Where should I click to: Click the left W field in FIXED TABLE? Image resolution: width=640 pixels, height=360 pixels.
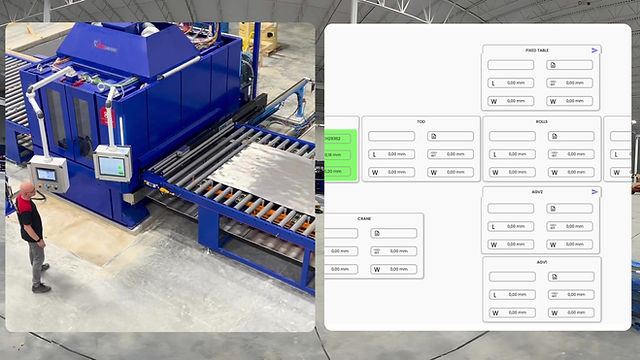[x=511, y=101]
